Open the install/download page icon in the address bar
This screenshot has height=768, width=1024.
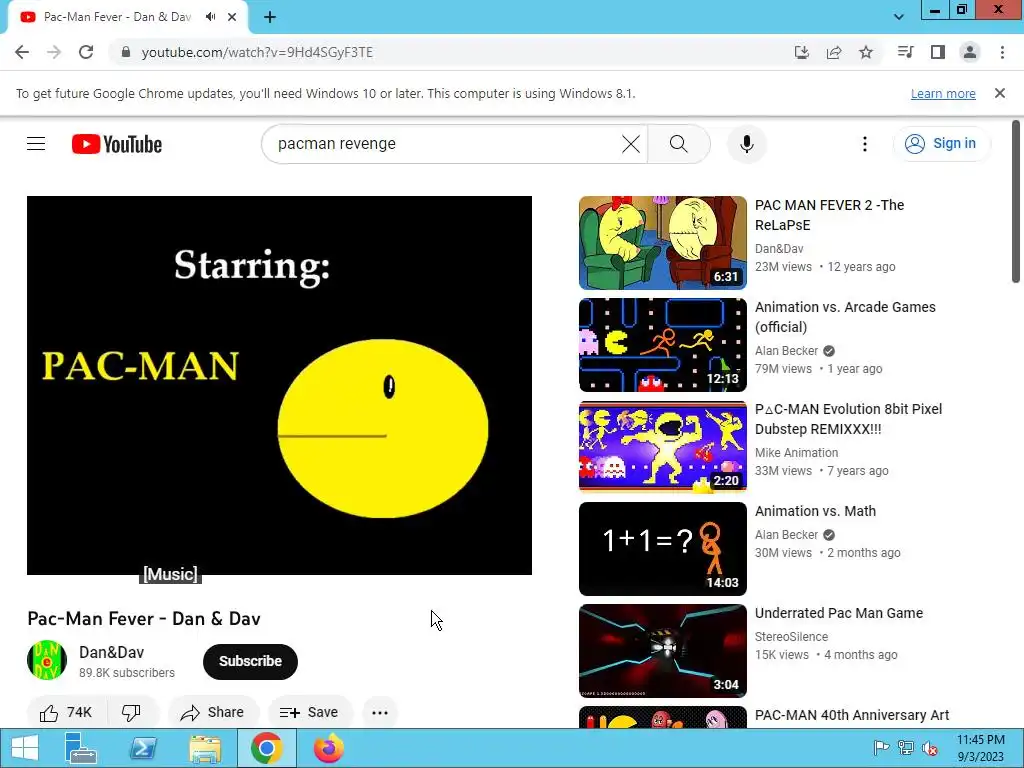[802, 52]
